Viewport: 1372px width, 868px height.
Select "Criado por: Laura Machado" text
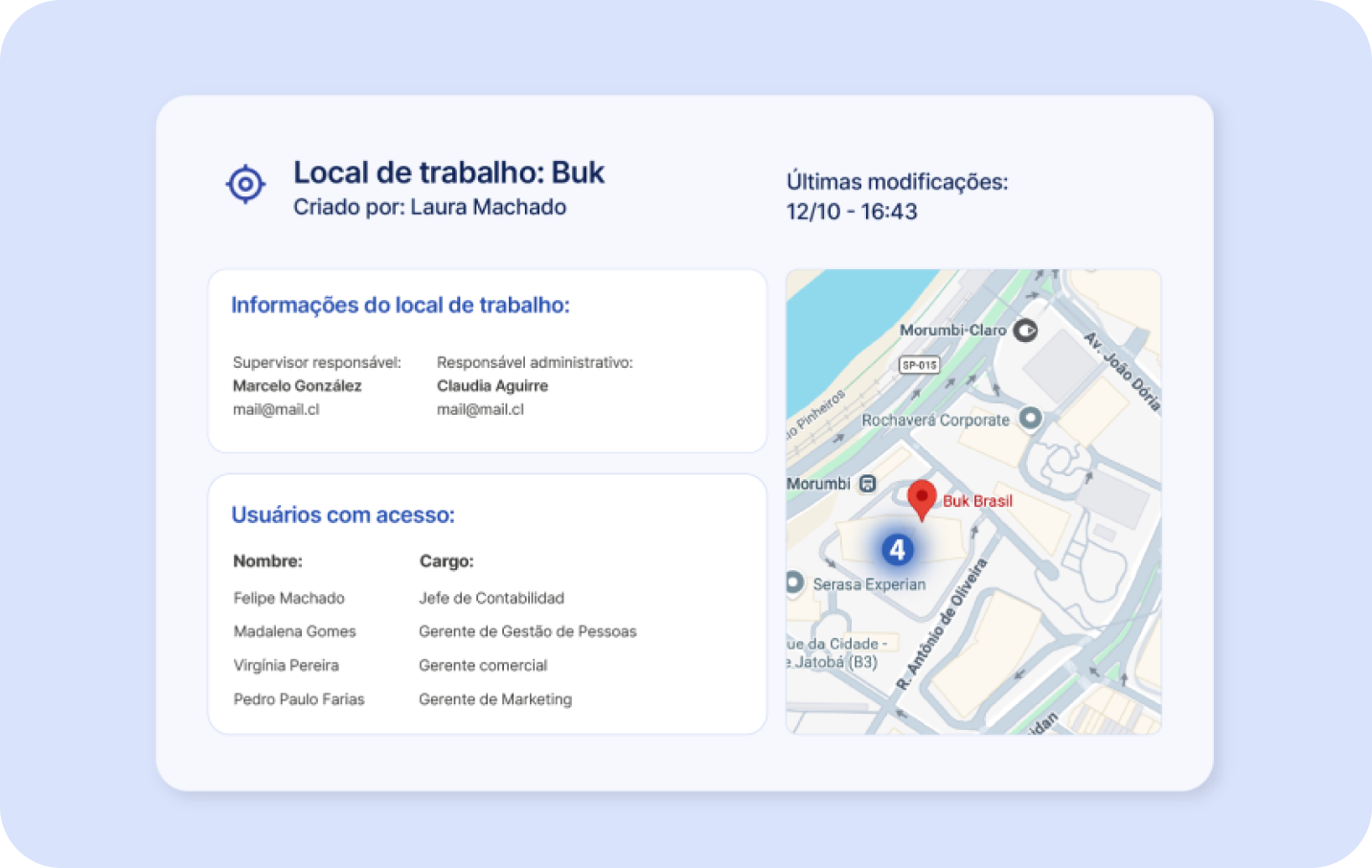429,207
